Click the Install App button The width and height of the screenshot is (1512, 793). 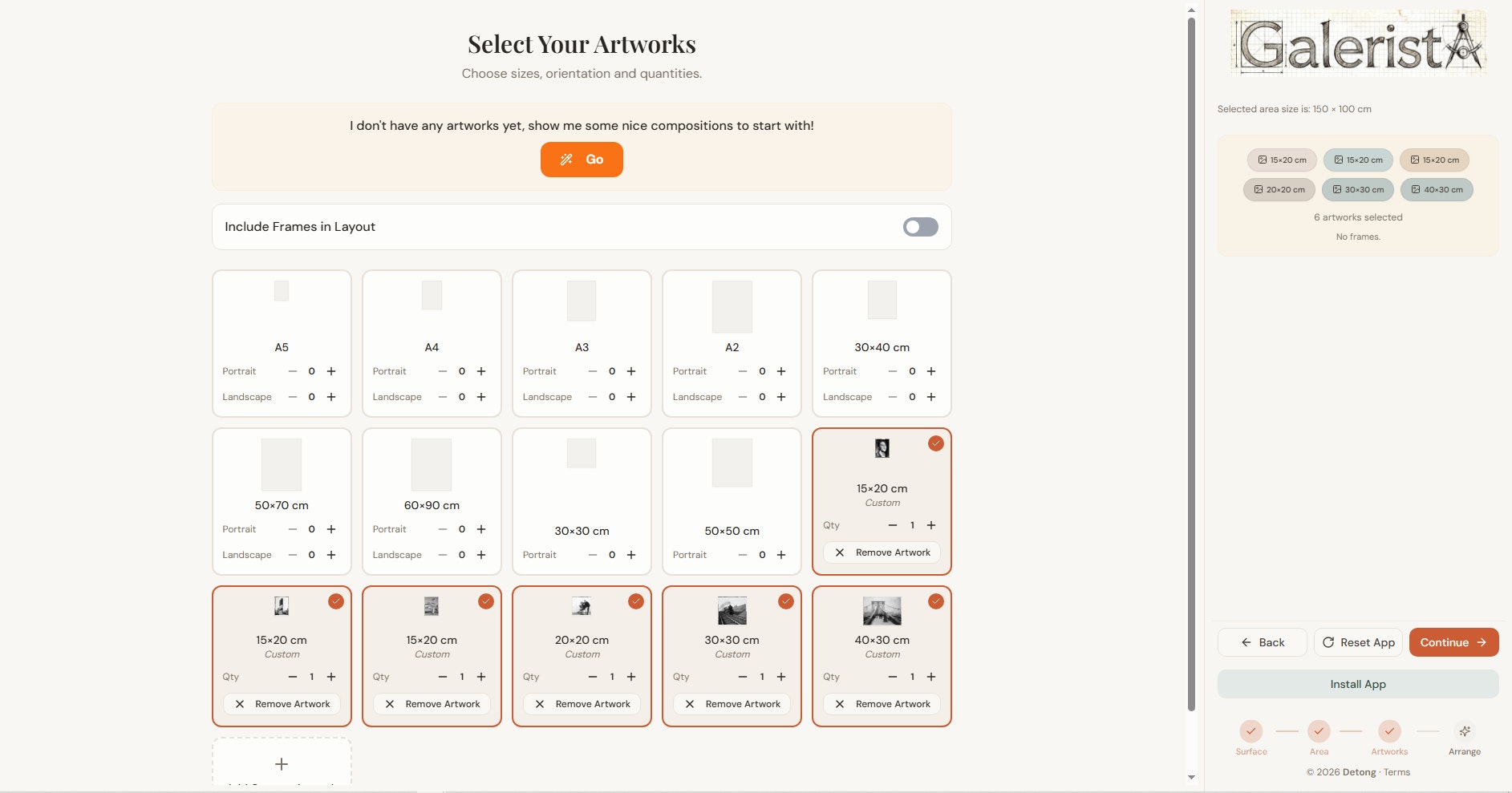[1358, 683]
